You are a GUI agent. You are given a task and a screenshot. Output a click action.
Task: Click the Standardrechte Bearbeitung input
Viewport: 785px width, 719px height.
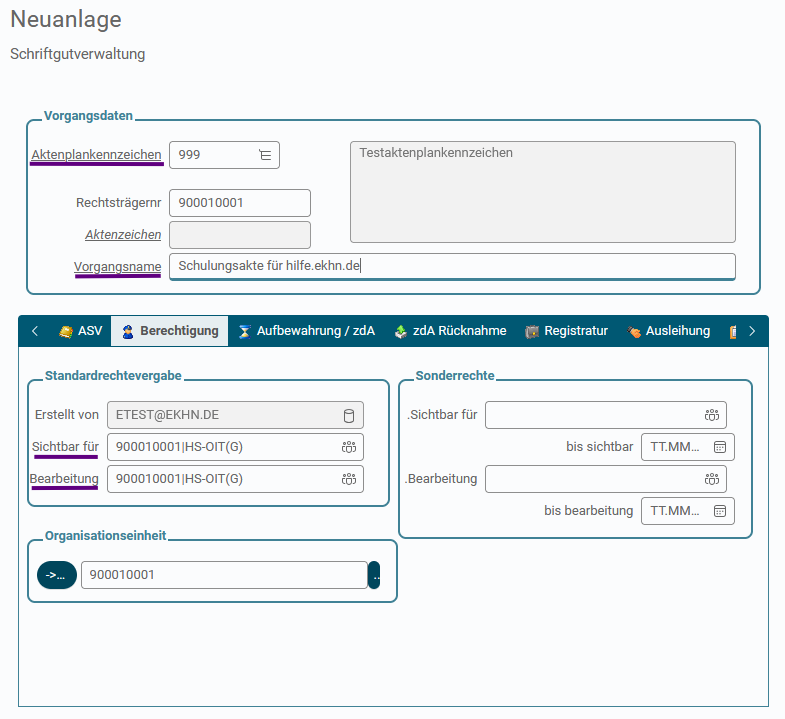click(x=235, y=479)
